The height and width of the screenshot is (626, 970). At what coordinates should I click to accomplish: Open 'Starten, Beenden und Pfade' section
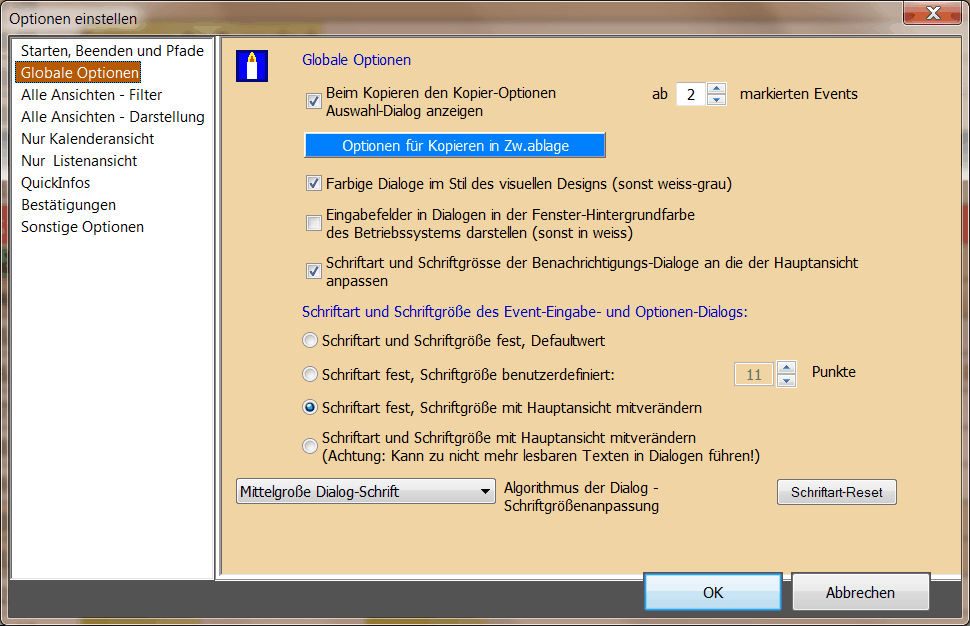tap(112, 51)
